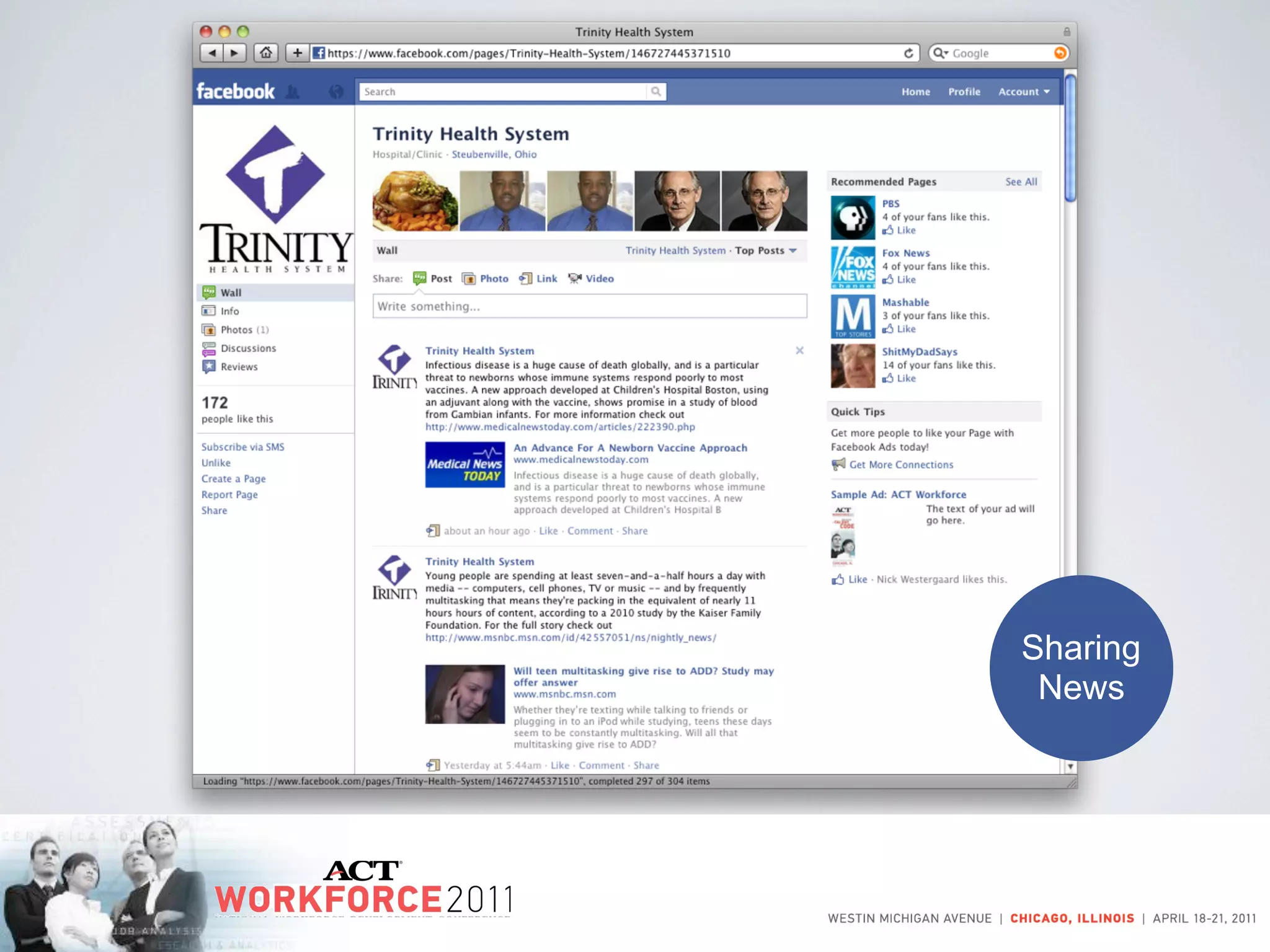Viewport: 1270px width, 952px height.
Task: Open the medicalnewstoday.com article URL
Action: (560, 427)
